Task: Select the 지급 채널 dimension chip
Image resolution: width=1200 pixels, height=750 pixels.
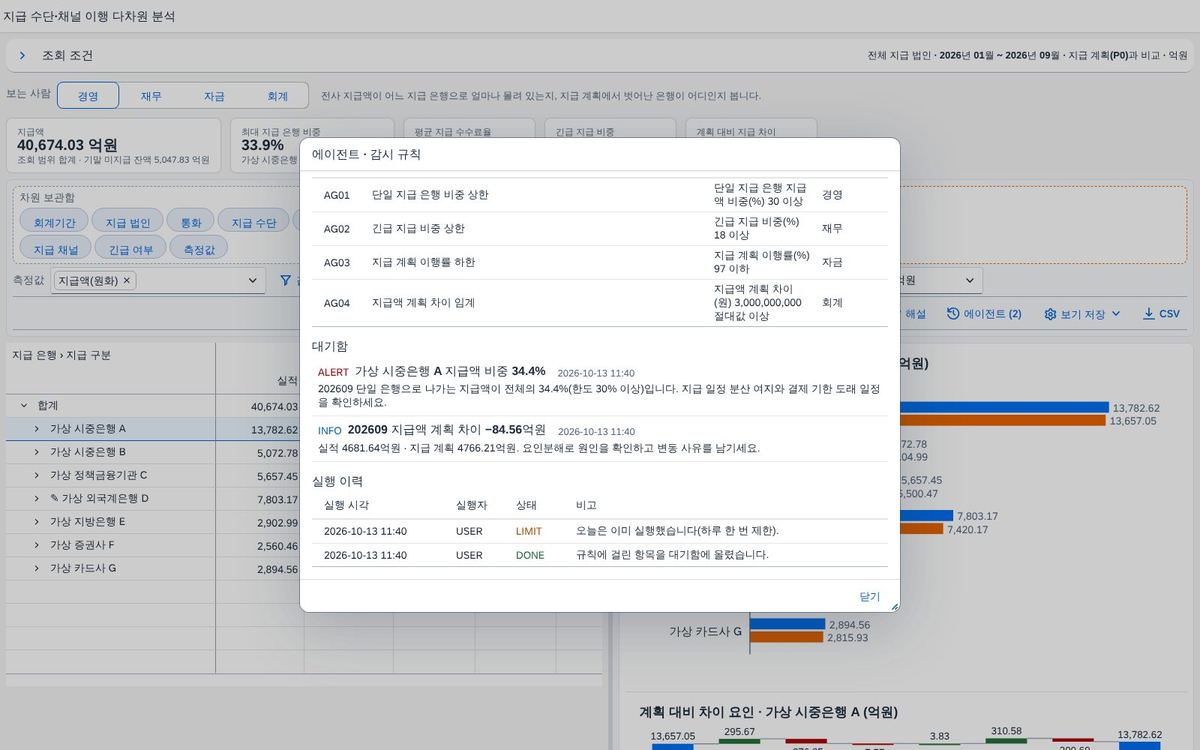Action: (x=56, y=248)
